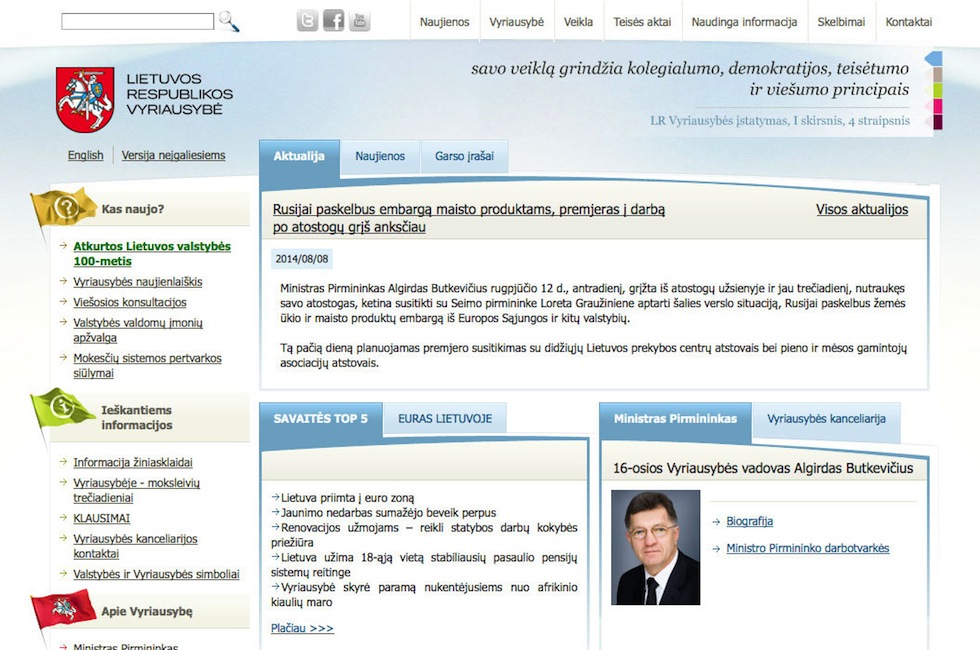Click the Kas naujo? section heading
Viewport: 980px width, 650px height.
click(x=132, y=209)
